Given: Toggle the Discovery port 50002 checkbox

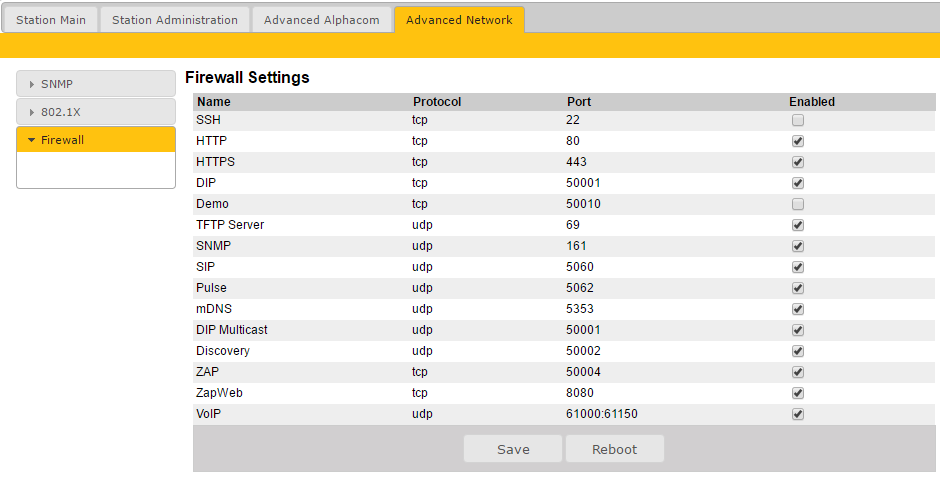Looking at the screenshot, I should coord(798,351).
